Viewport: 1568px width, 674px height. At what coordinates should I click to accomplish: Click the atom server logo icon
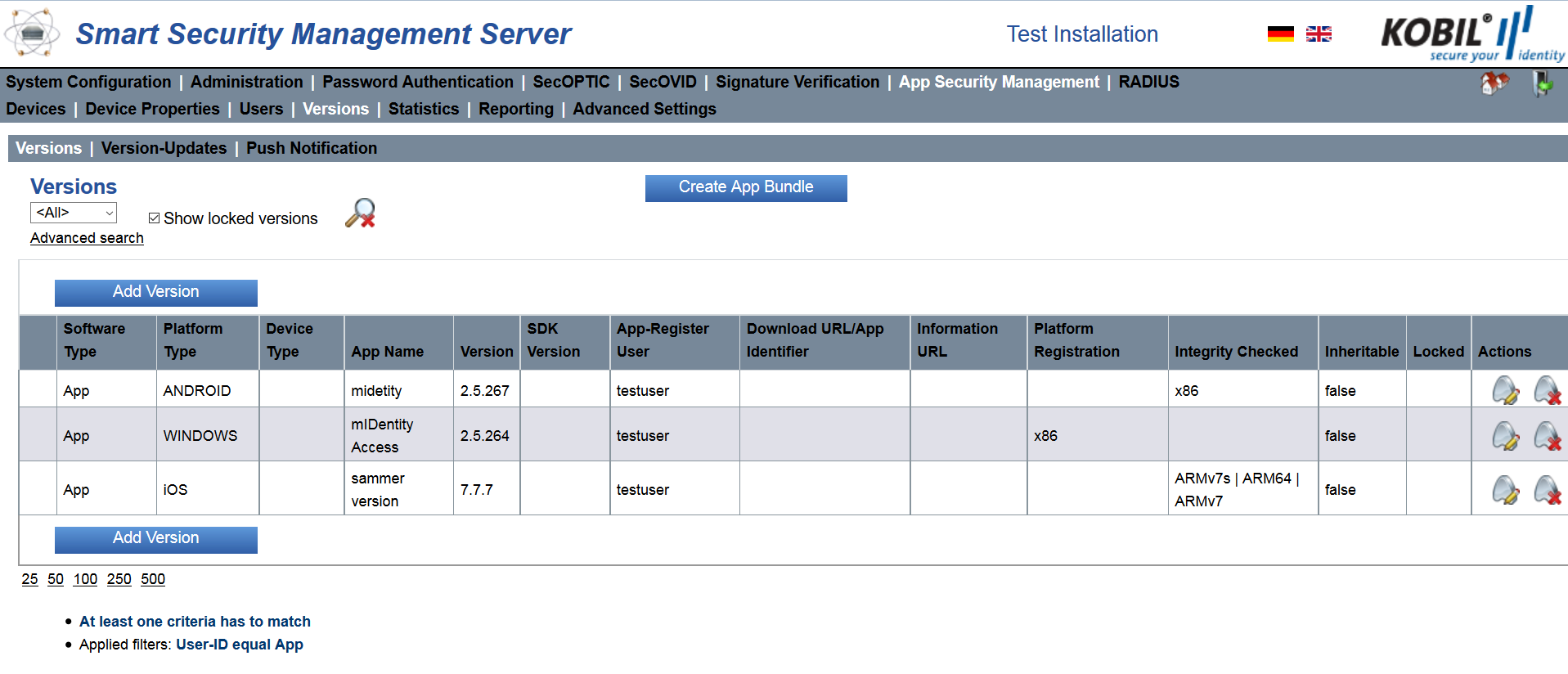32,34
